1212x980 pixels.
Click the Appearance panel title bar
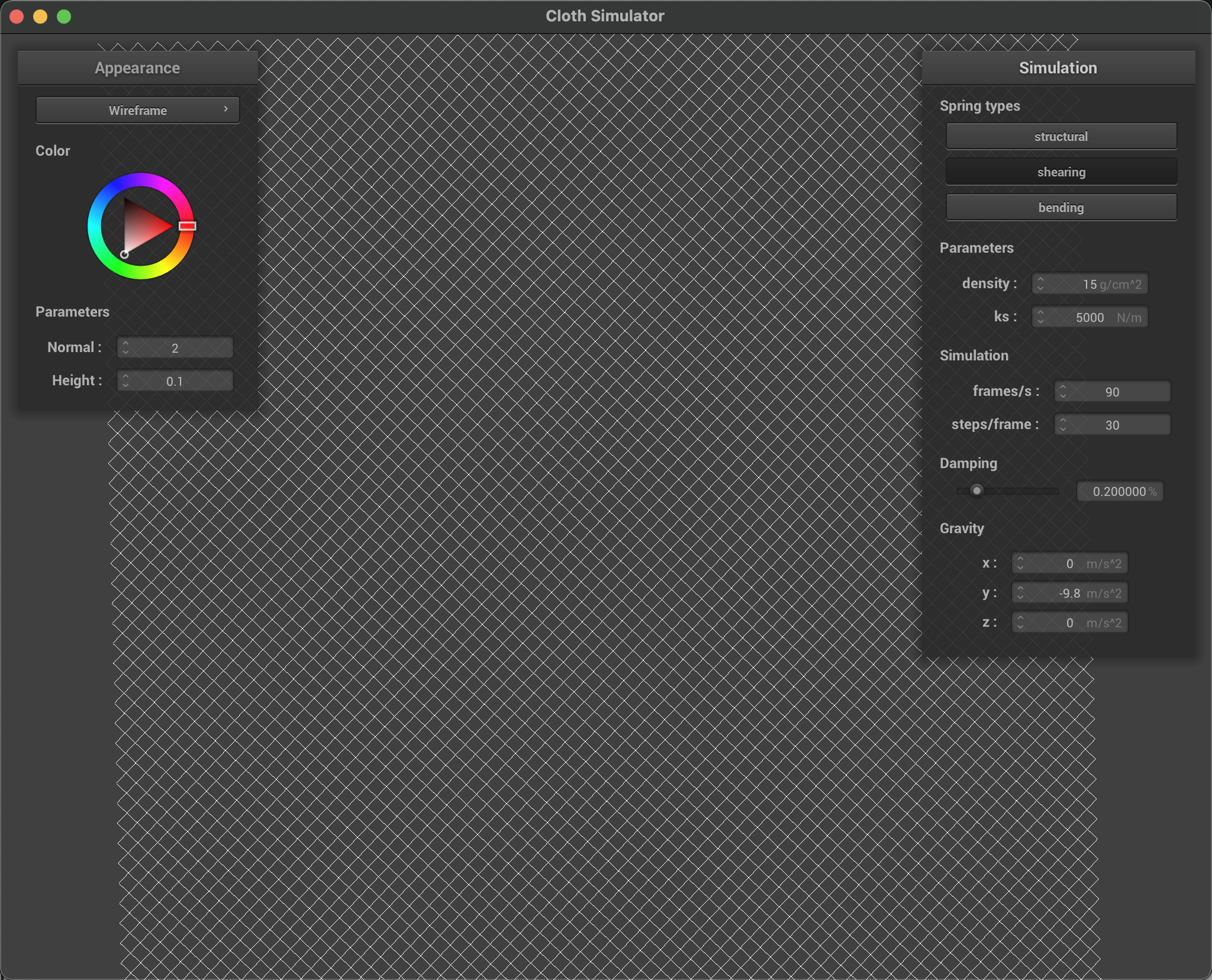point(137,68)
